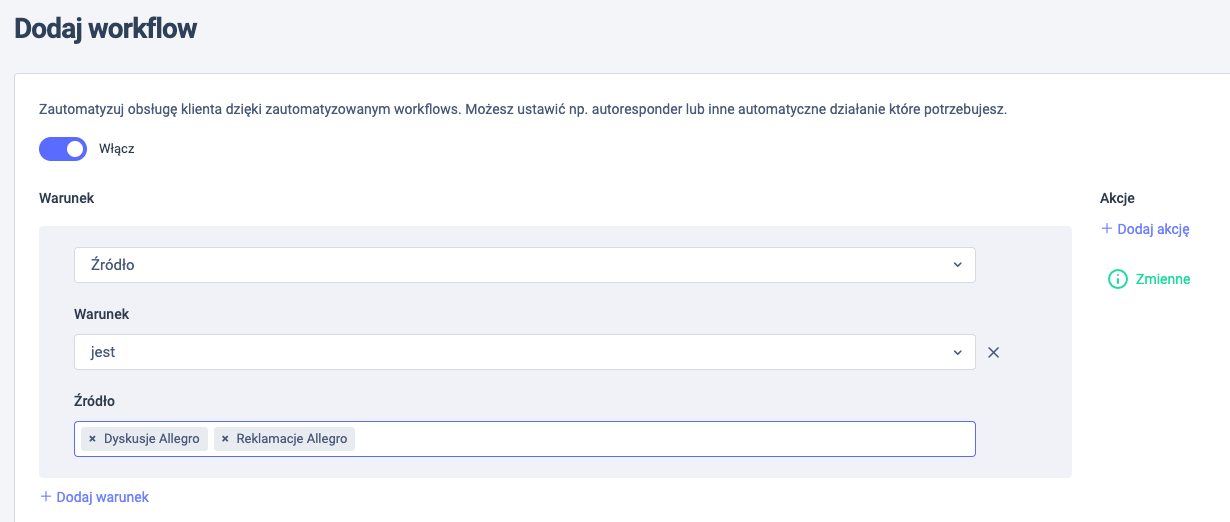This screenshot has height=522, width=1230.
Task: Remove the Reklamacje Allegro tag via its x
Action: tap(225, 439)
